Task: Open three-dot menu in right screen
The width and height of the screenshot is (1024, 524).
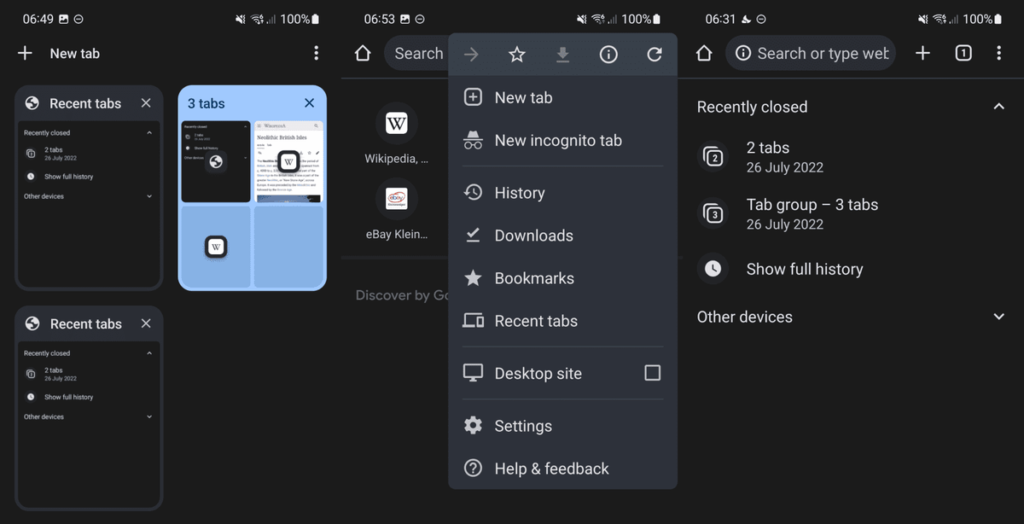Action: click(999, 54)
